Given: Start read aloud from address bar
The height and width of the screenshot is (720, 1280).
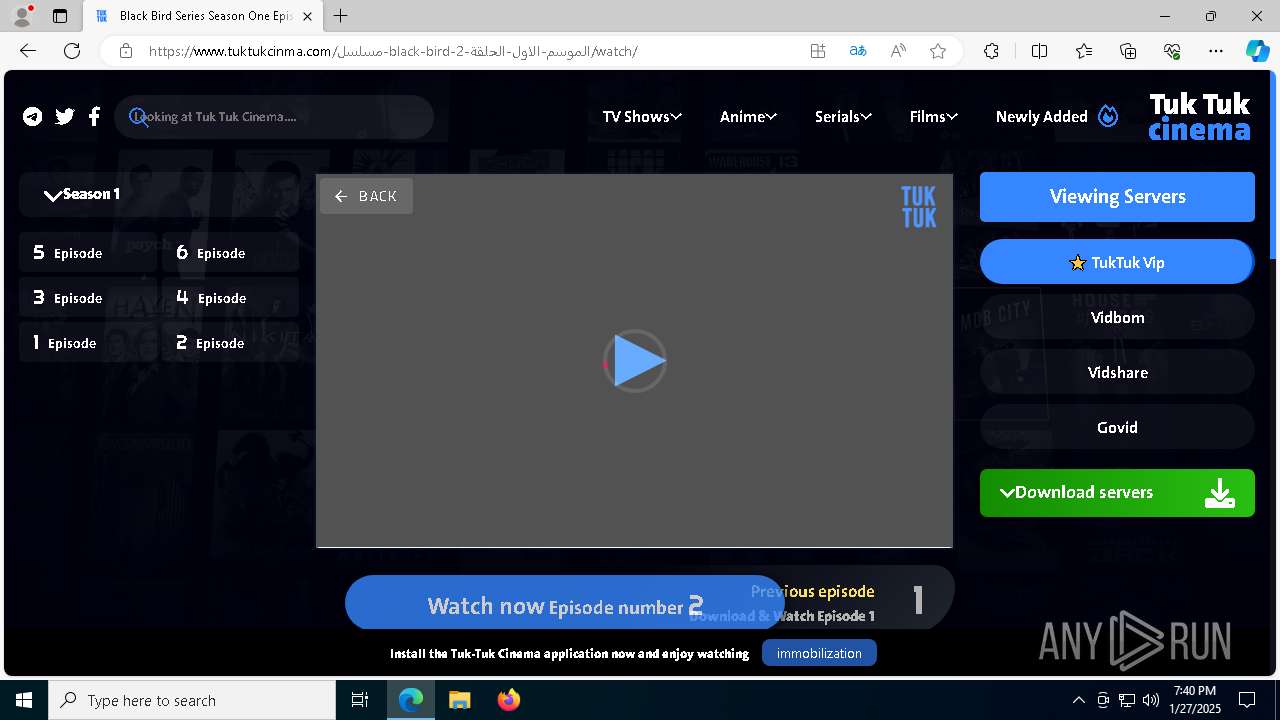Looking at the screenshot, I should pyautogui.click(x=898, y=51).
